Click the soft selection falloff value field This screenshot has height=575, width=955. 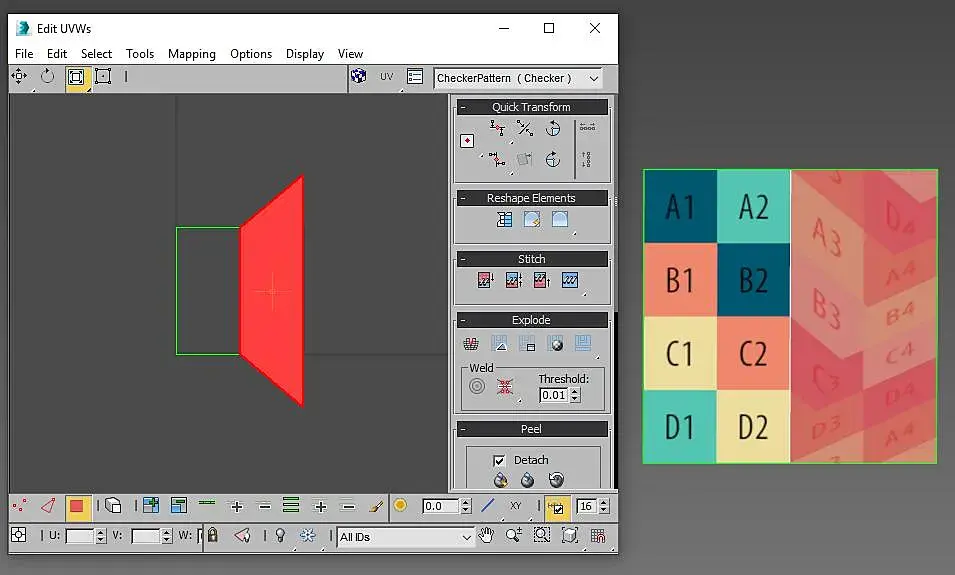[x=441, y=506]
